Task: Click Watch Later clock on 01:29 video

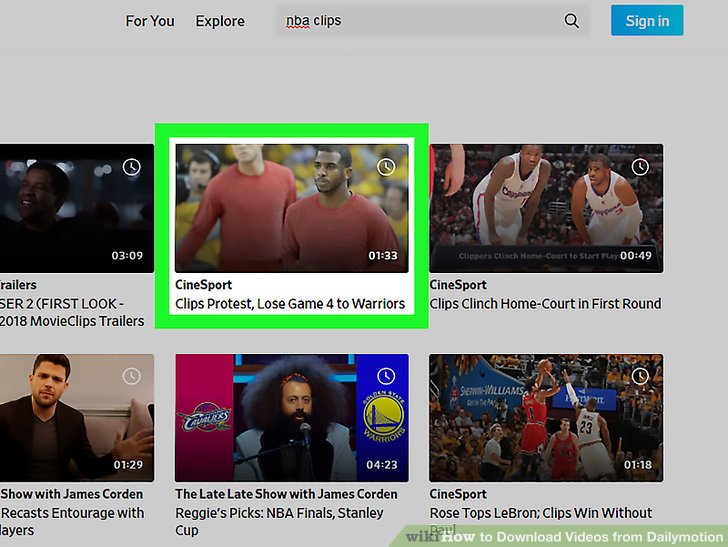Action: (x=132, y=376)
